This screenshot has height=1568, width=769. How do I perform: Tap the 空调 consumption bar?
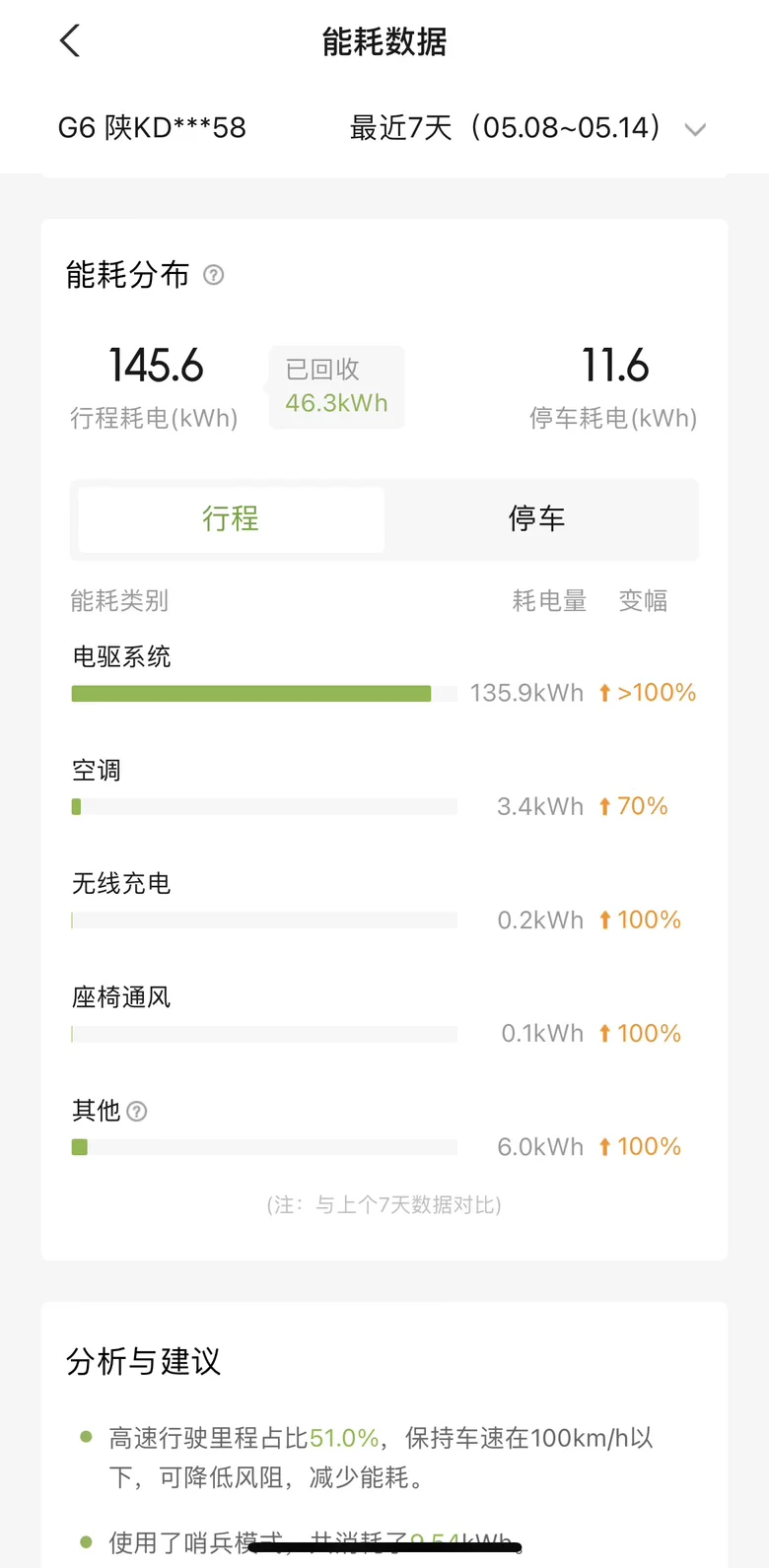pyautogui.click(x=264, y=807)
